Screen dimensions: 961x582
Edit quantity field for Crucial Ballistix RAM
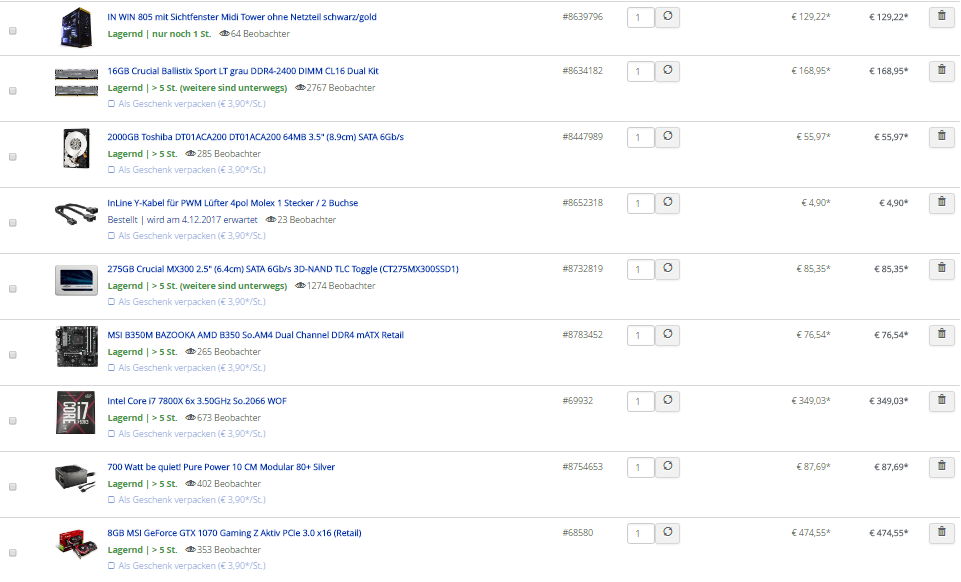click(x=641, y=71)
